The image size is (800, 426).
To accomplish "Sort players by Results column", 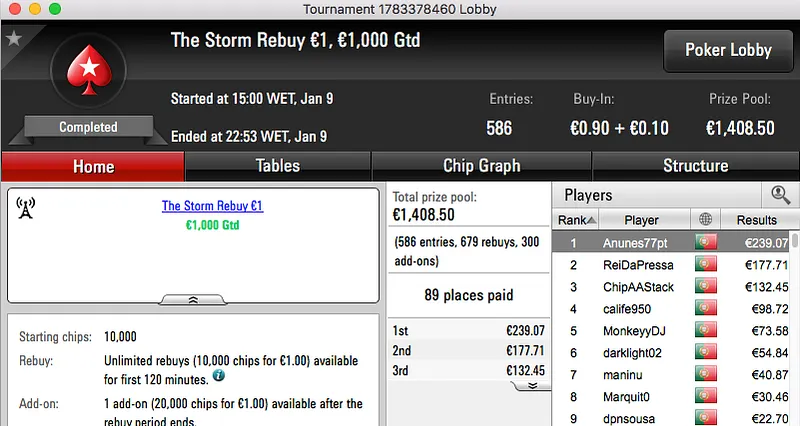I will (757, 220).
